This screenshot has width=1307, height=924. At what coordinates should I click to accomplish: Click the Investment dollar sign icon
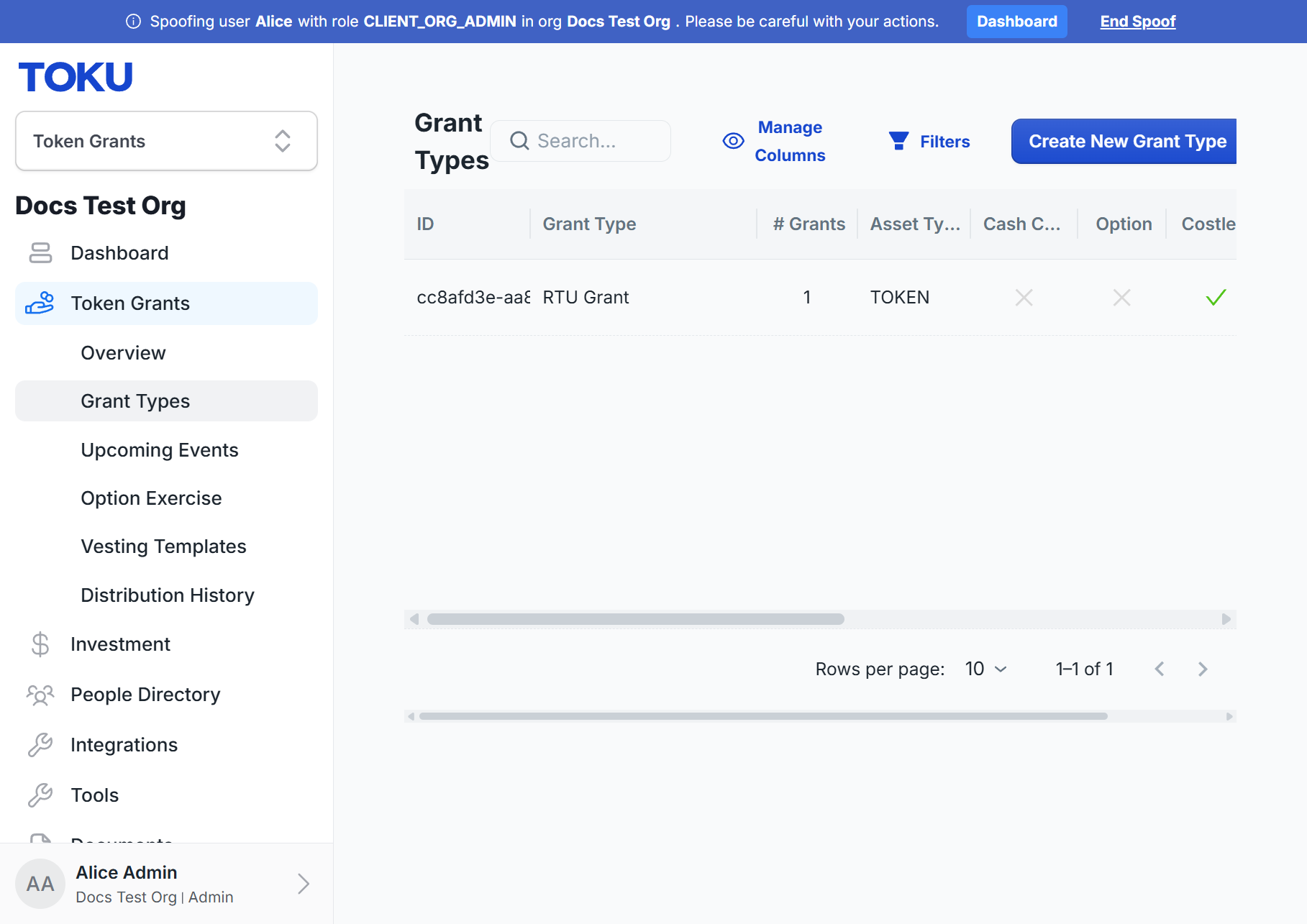(40, 644)
